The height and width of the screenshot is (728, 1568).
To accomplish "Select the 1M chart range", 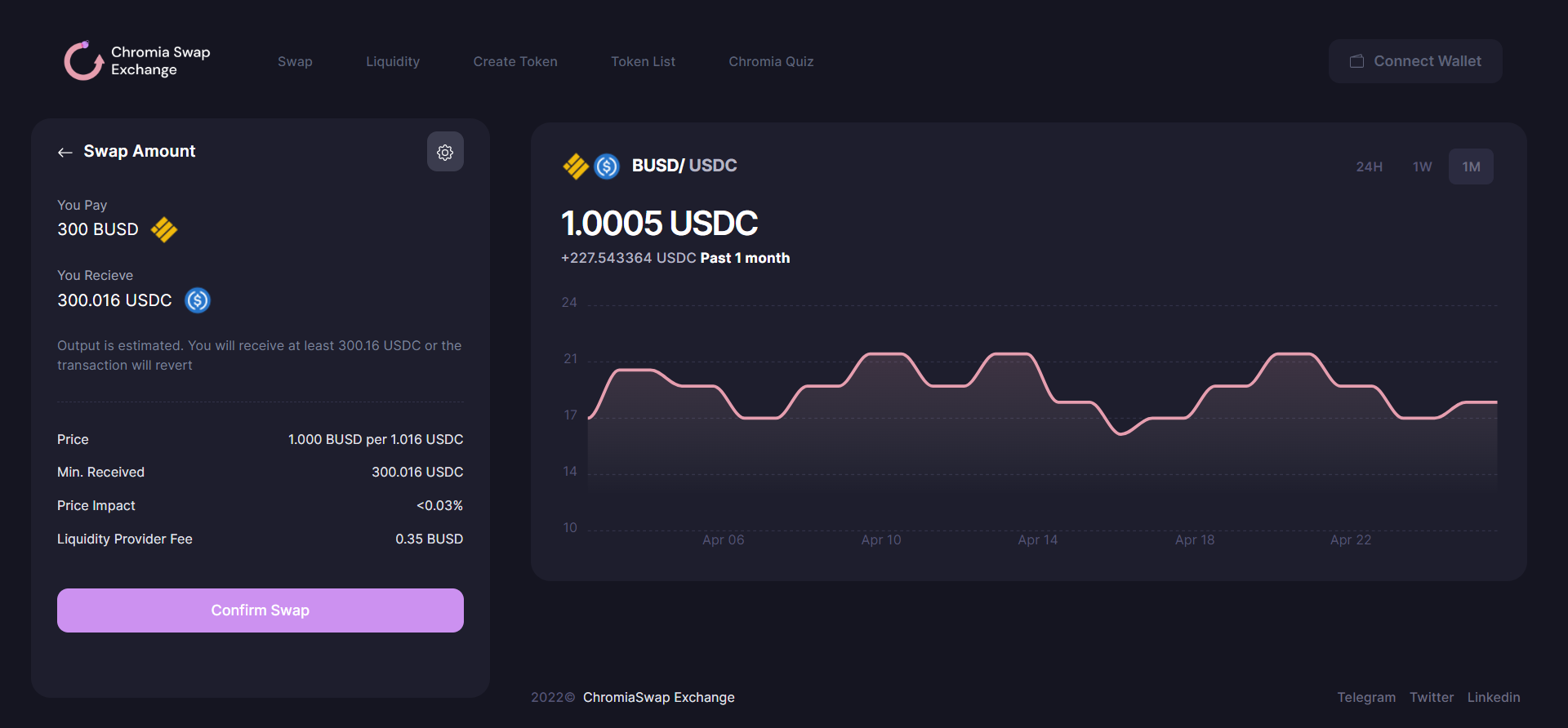I will (x=1471, y=166).
